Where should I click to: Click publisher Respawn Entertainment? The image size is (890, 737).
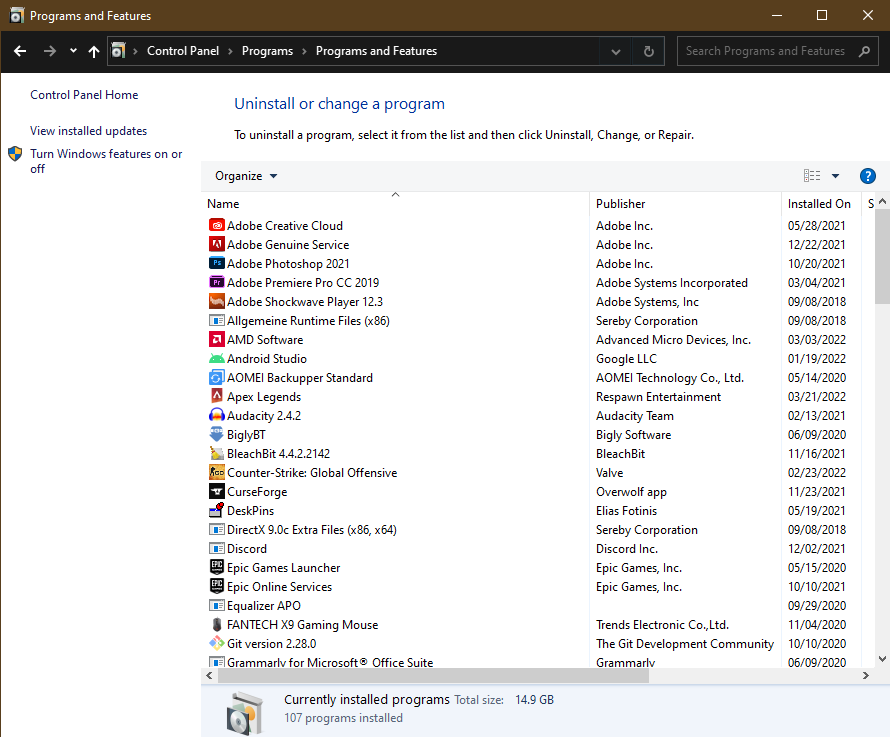pyautogui.click(x=658, y=397)
